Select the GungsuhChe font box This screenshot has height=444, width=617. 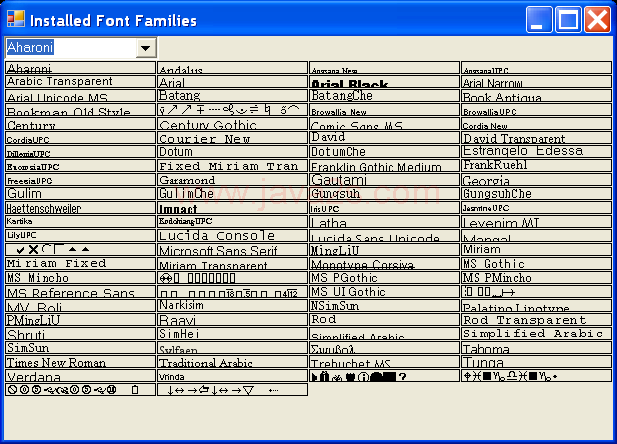click(x=537, y=194)
